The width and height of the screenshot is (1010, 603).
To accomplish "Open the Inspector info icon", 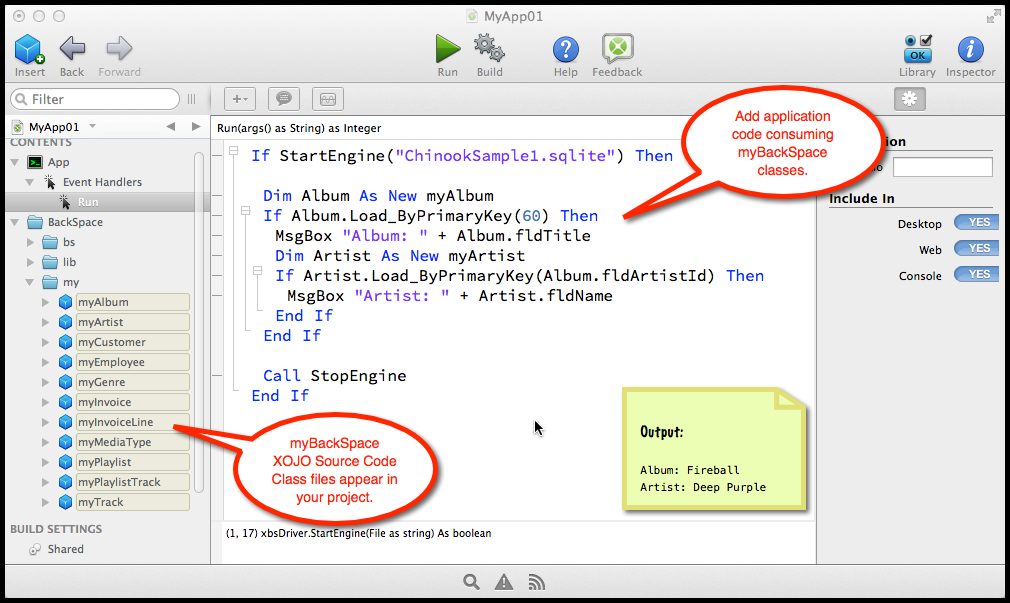I will (x=970, y=48).
